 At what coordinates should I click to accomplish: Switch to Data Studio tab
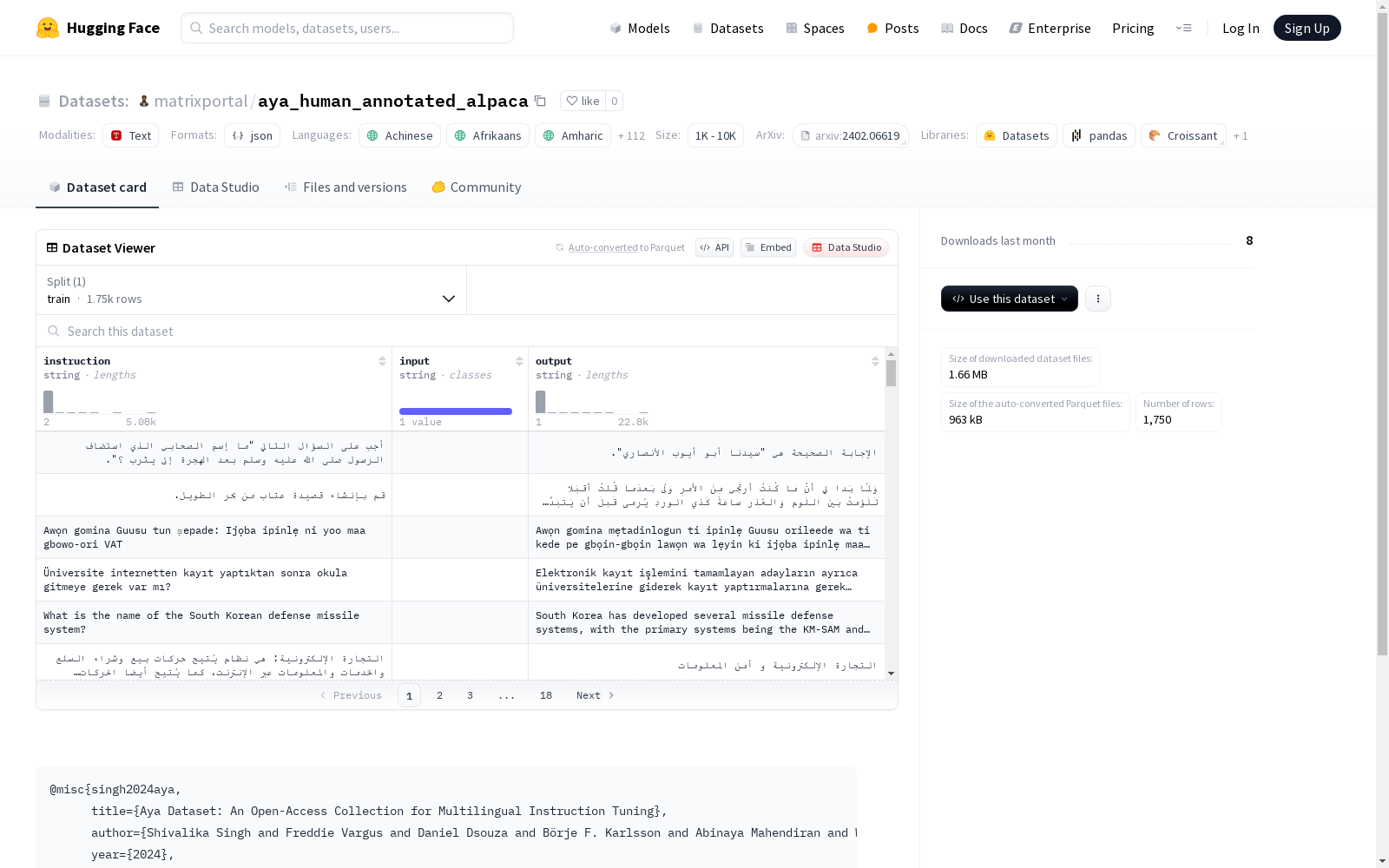[215, 187]
